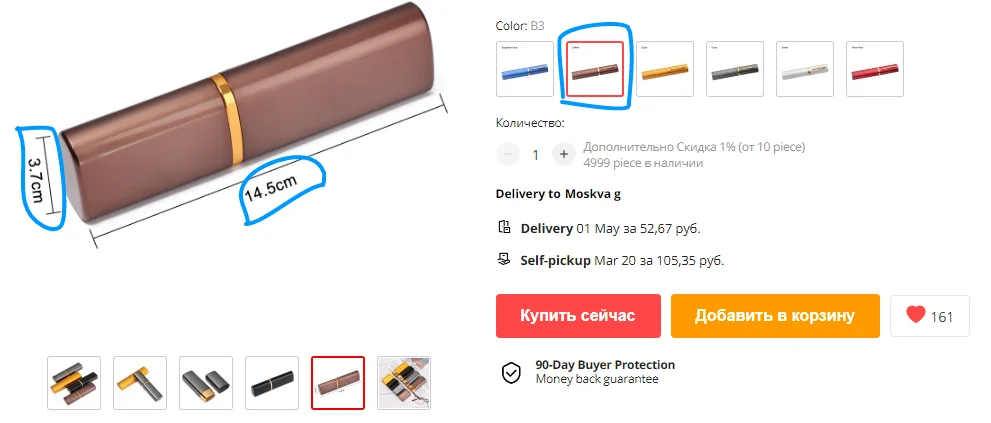Screen dimensions: 991x423
Task: Pick the wine red color option
Action: pos(875,69)
